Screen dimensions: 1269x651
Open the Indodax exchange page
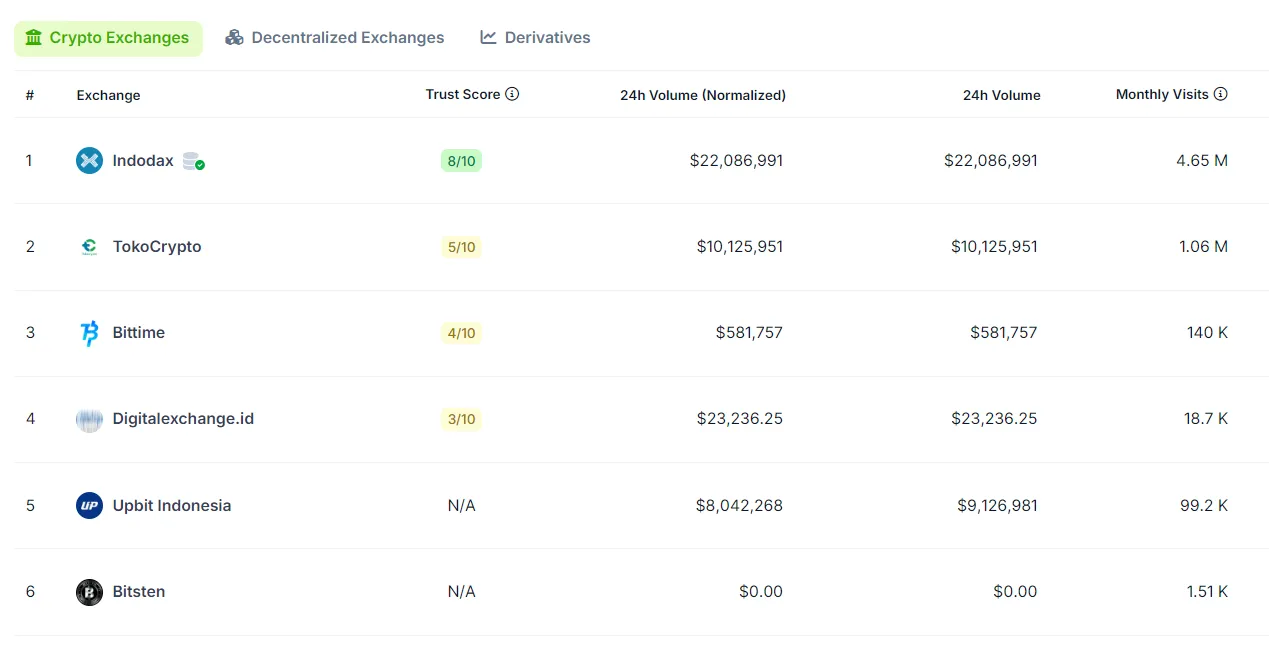click(143, 160)
